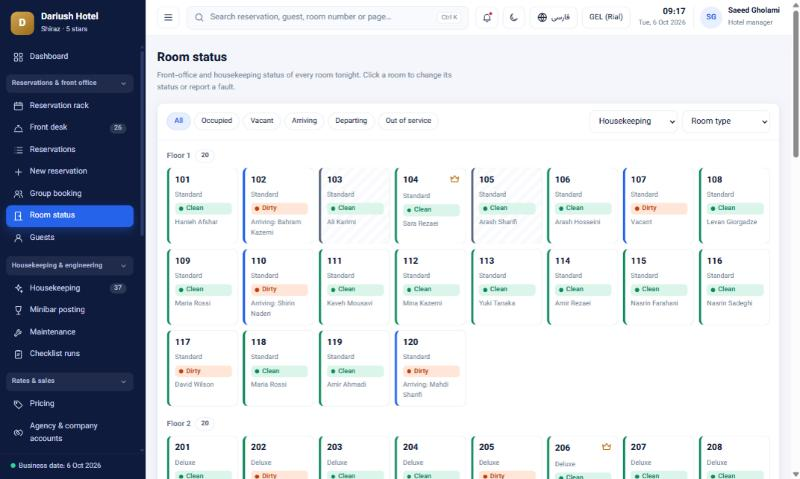Screen dimensions: 800x479
Task: Click the Ctrl K shortcut hint
Action: [449, 17]
